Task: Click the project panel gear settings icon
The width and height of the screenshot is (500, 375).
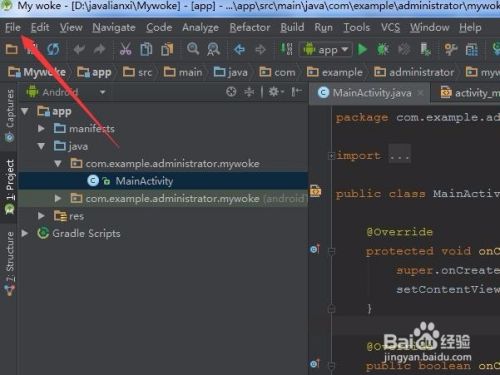Action: coord(275,92)
